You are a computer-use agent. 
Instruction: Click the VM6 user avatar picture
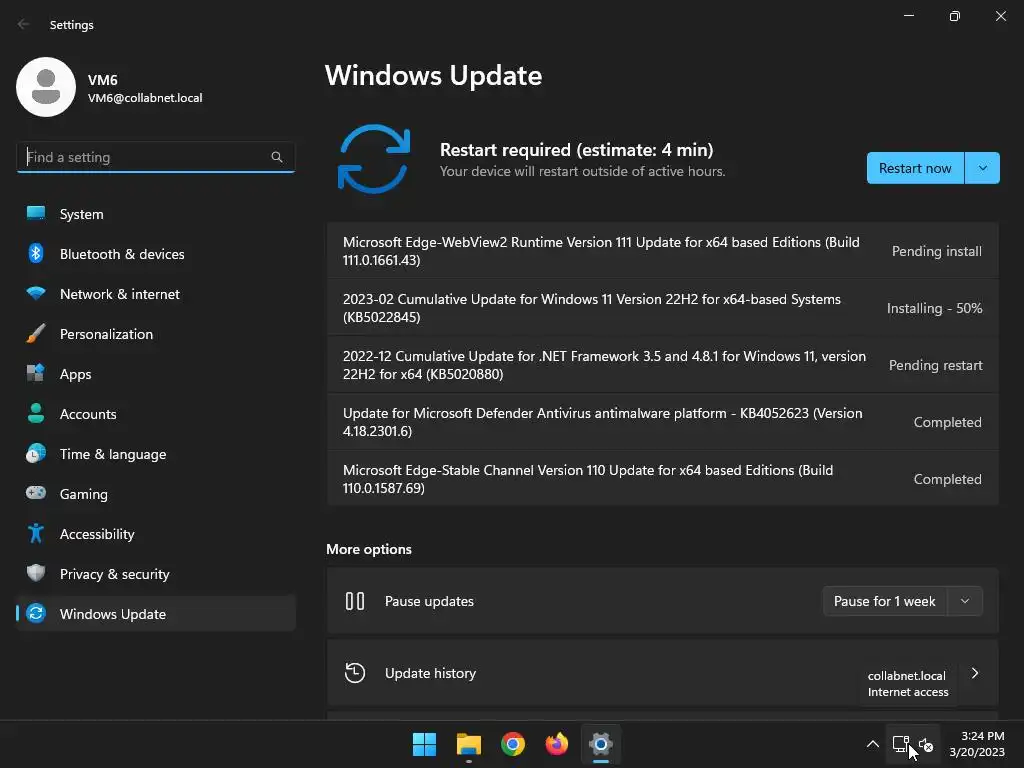(46, 87)
